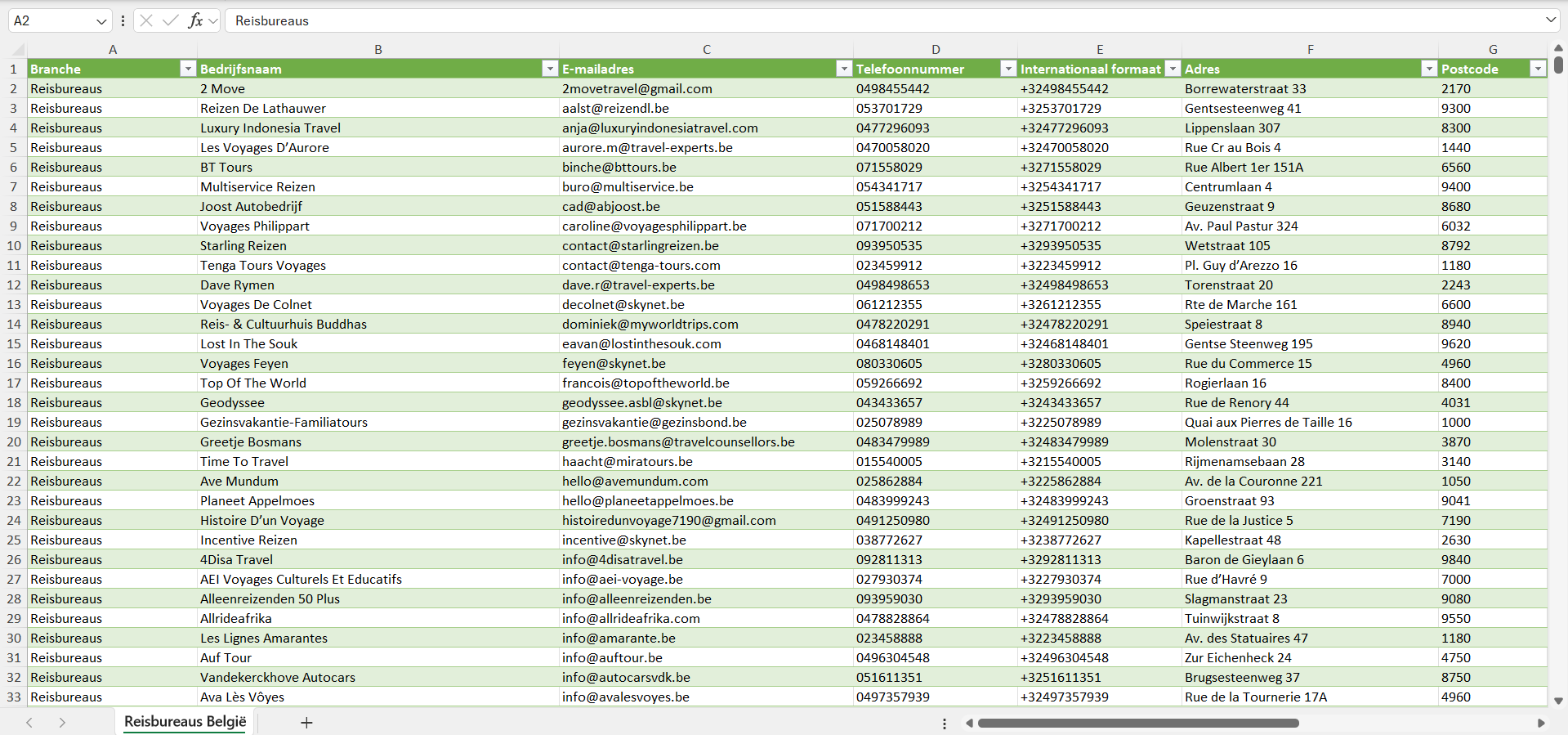
Task: Open the Branche column filter dropdown
Action: pyautogui.click(x=188, y=69)
